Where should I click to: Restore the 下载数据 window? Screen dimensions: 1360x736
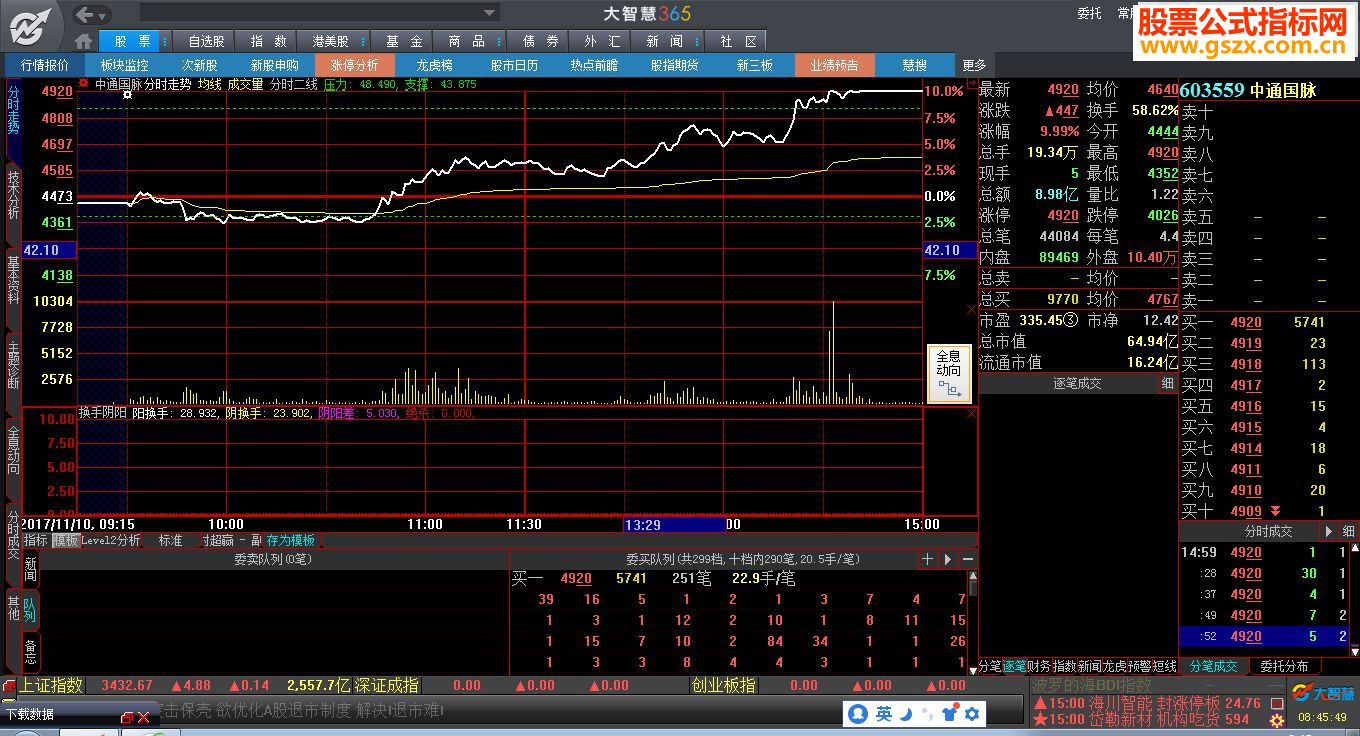[x=127, y=716]
